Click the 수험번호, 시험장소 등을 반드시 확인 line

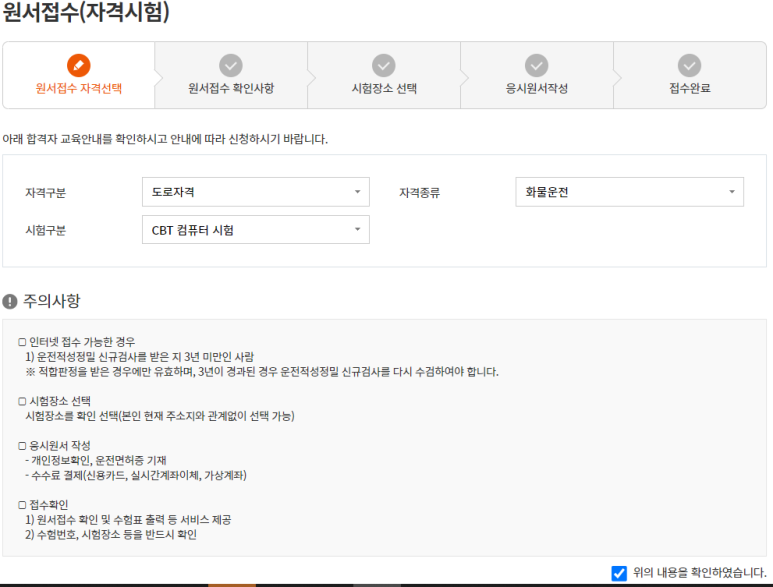pos(111,535)
